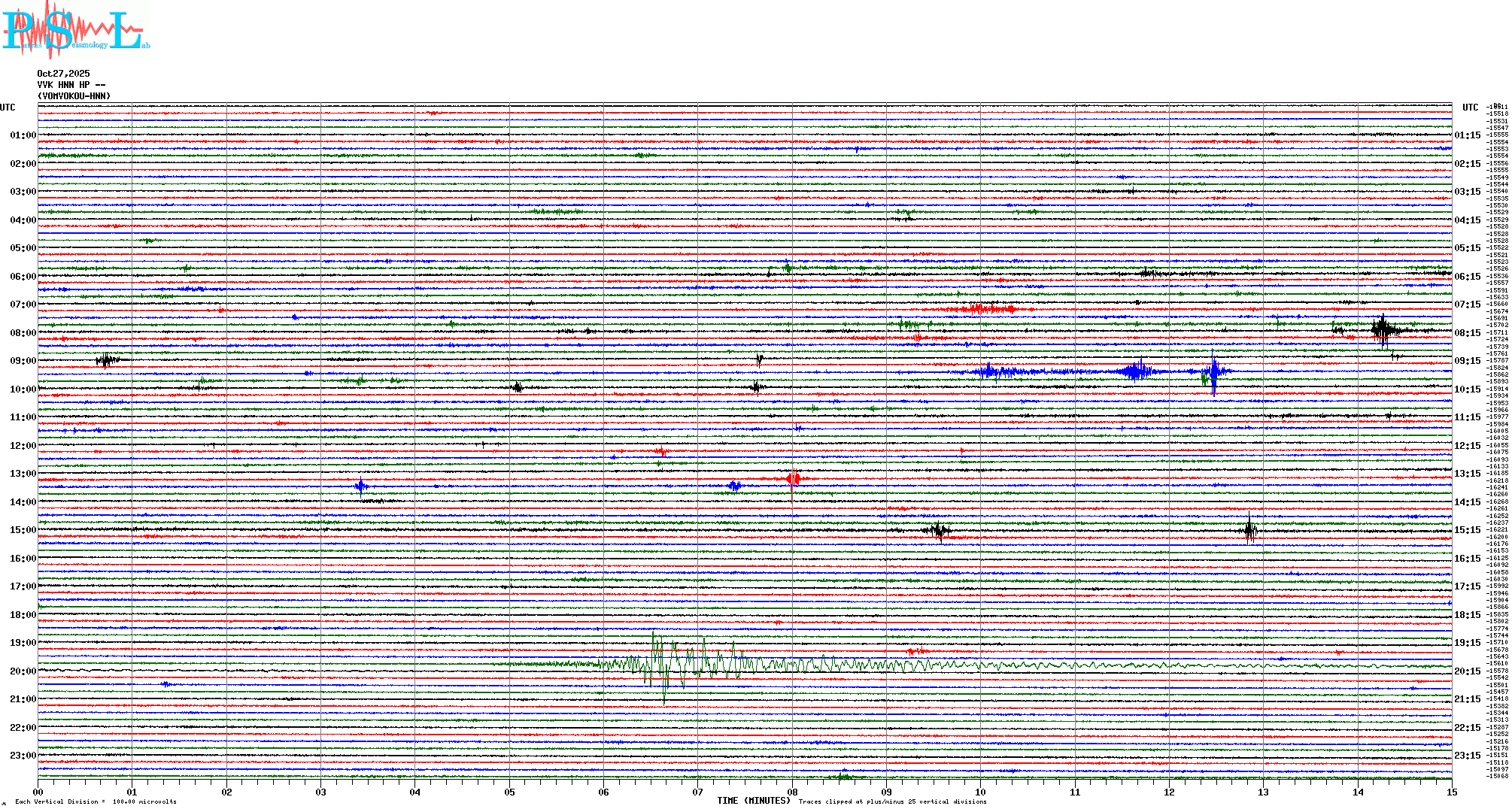Click the VVK HNN HP station label
The width and height of the screenshot is (1512, 812).
point(71,85)
